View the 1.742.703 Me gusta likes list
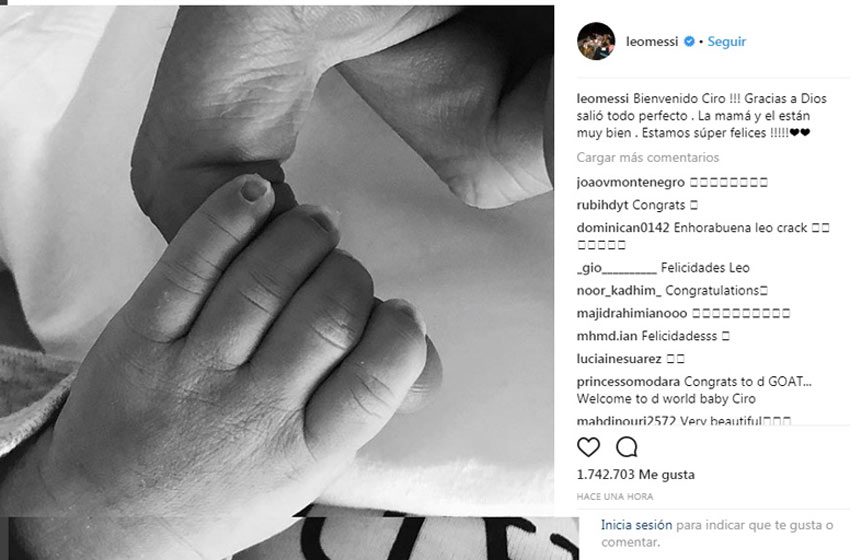 tap(635, 474)
